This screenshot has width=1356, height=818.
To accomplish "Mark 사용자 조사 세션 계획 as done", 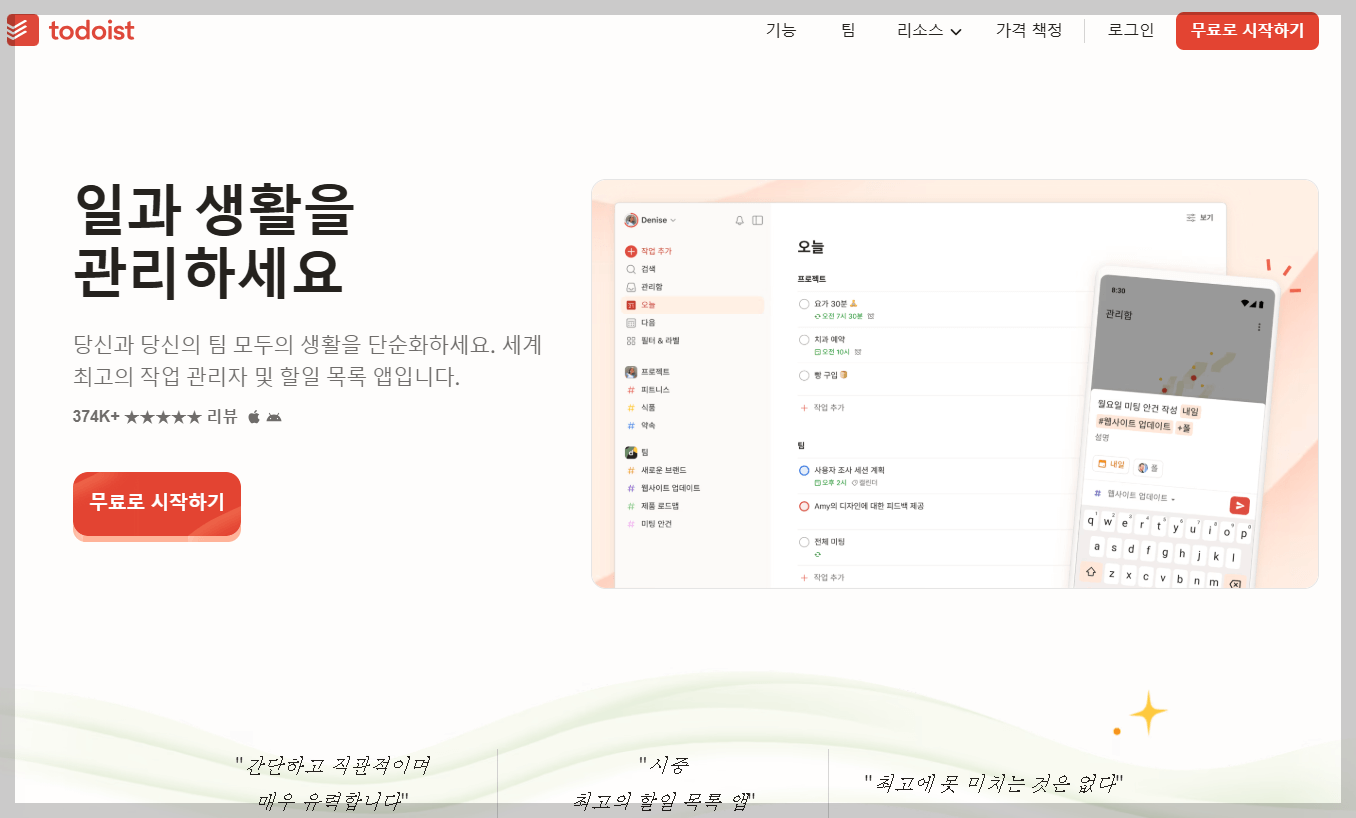I will click(804, 469).
